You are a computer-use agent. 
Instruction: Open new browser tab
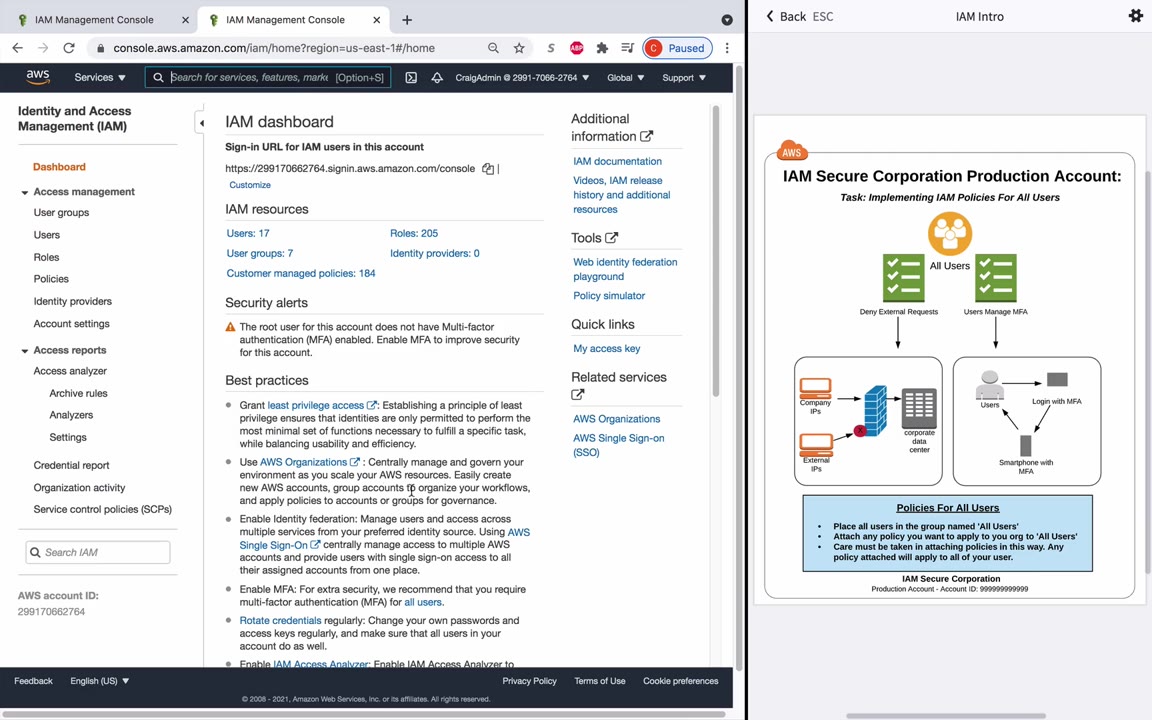(407, 20)
